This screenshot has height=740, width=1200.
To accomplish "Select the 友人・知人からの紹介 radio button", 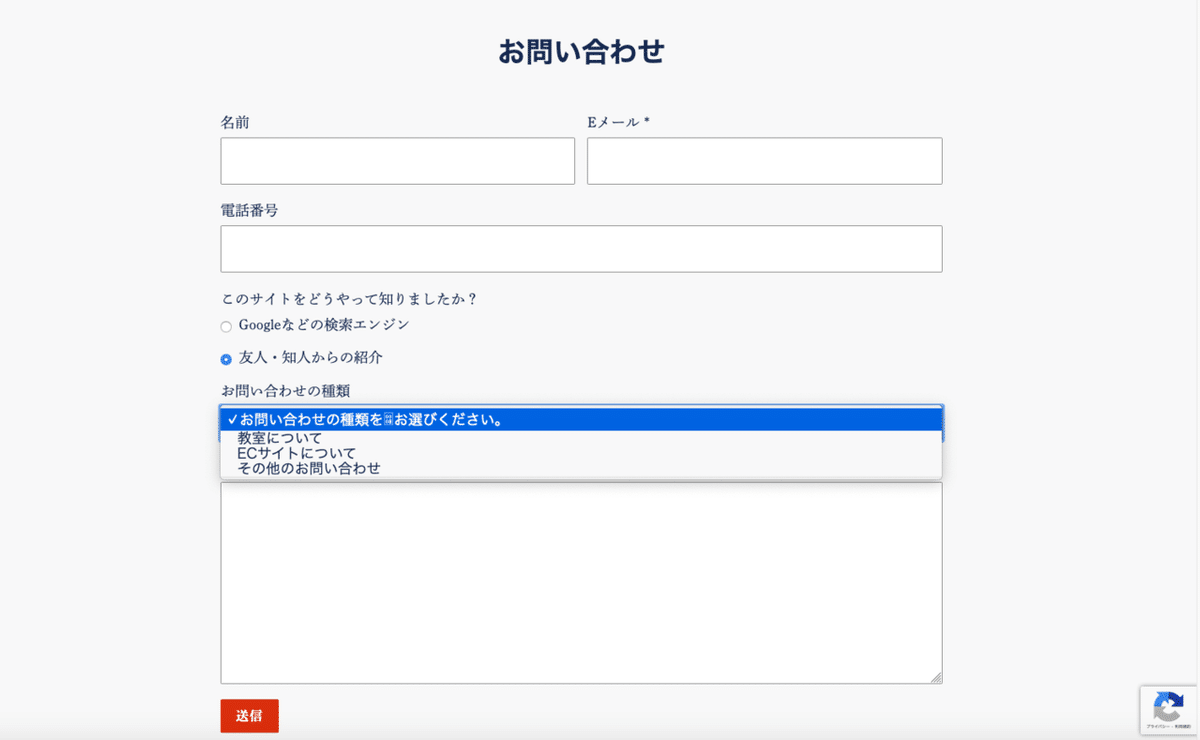I will [x=225, y=357].
